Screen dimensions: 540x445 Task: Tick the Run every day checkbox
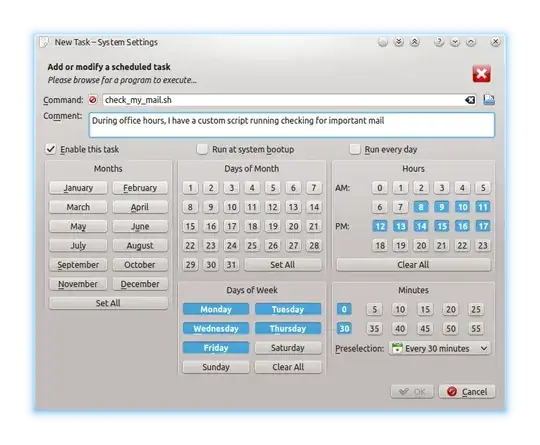(x=355, y=149)
